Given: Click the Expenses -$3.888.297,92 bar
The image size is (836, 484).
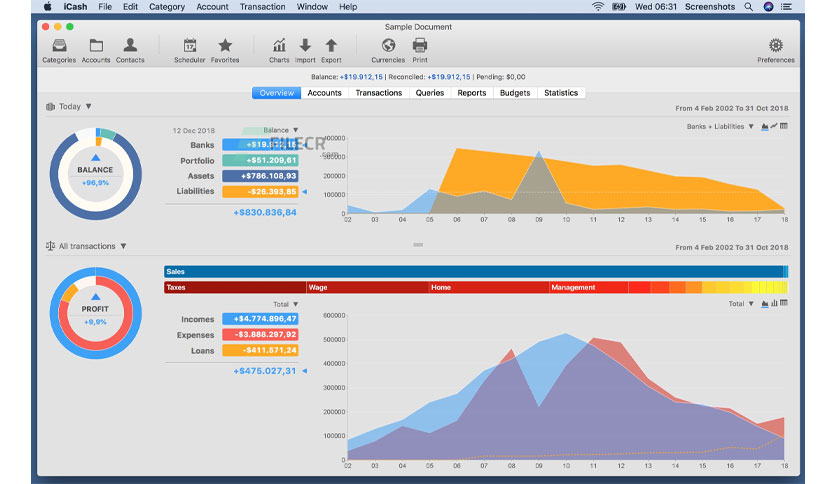Looking at the screenshot, I should 260,334.
